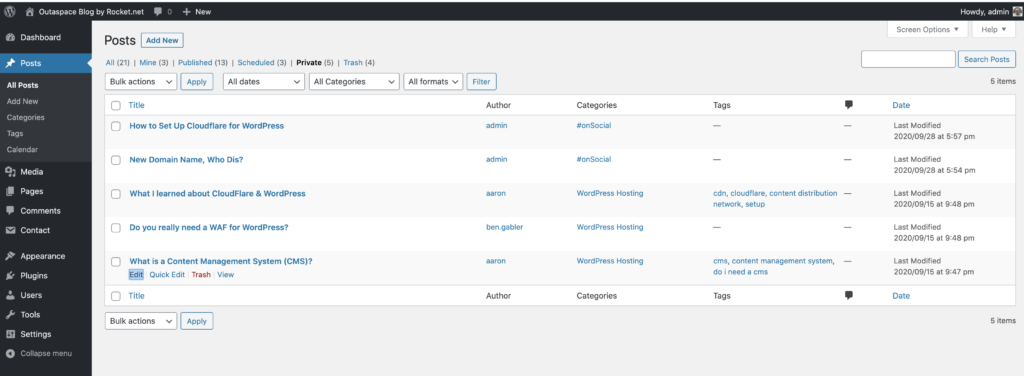This screenshot has width=1024, height=376.
Task: Click the Users person icon in sidebar
Action: 10,295
